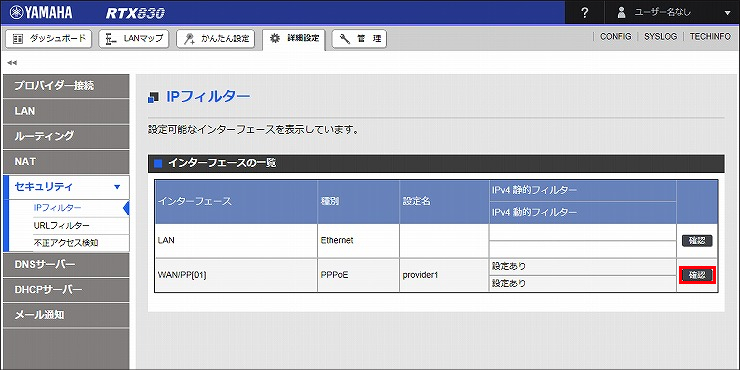The width and height of the screenshot is (740, 370).
Task: Open the CONFIG link
Action: [x=615, y=36]
